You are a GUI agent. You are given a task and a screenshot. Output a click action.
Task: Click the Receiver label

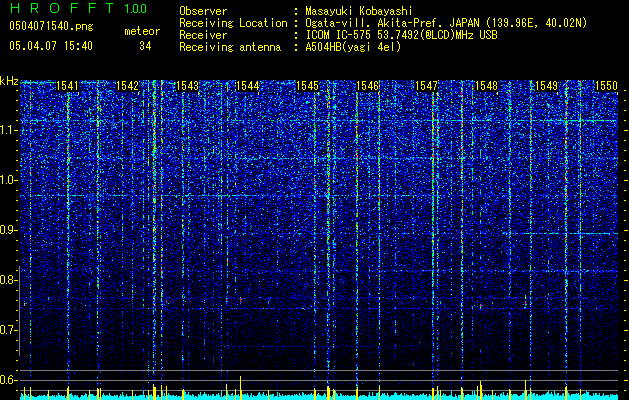click(203, 35)
